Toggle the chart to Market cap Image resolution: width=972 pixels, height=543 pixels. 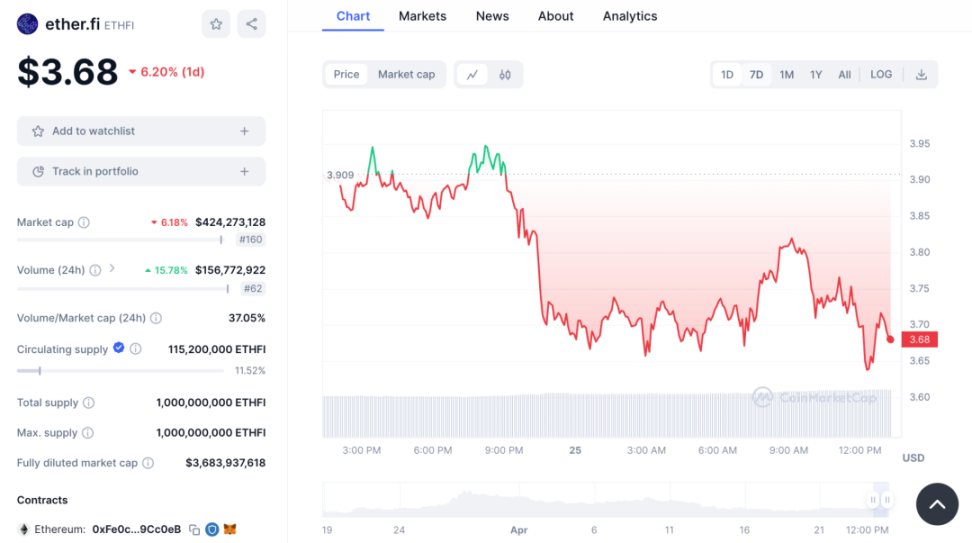[406, 74]
